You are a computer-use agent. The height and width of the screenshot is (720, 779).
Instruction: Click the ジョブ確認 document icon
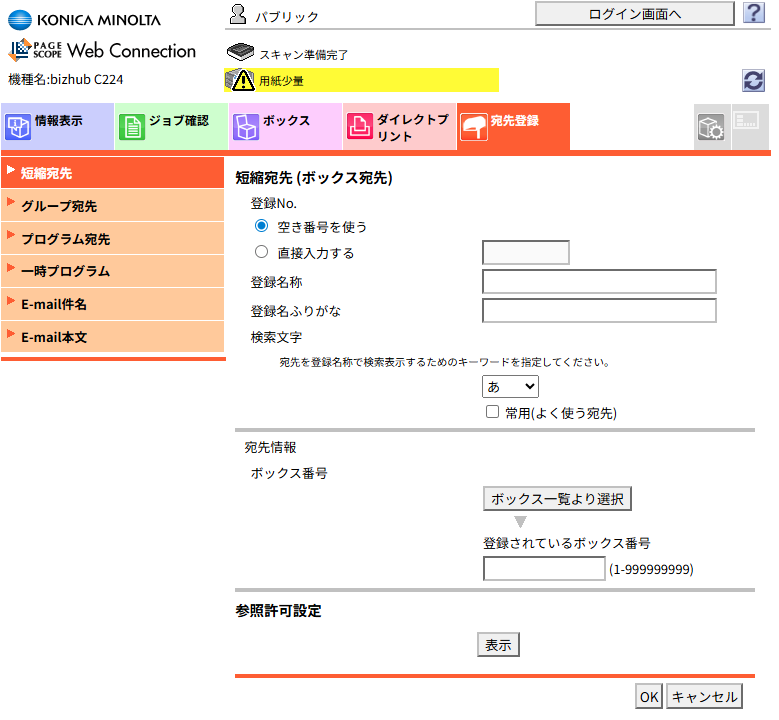point(132,127)
